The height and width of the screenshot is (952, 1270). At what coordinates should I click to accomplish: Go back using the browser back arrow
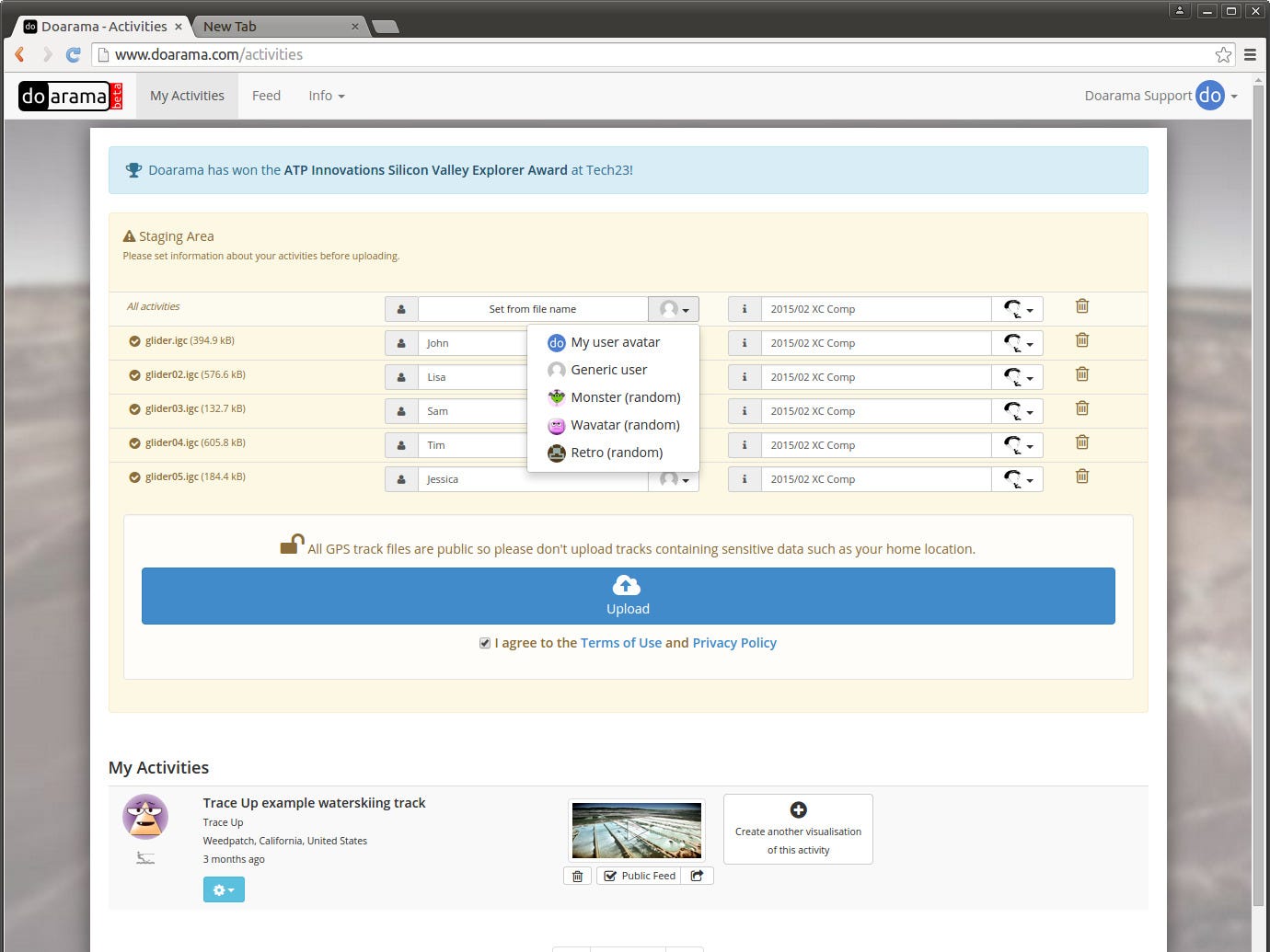tap(19, 54)
